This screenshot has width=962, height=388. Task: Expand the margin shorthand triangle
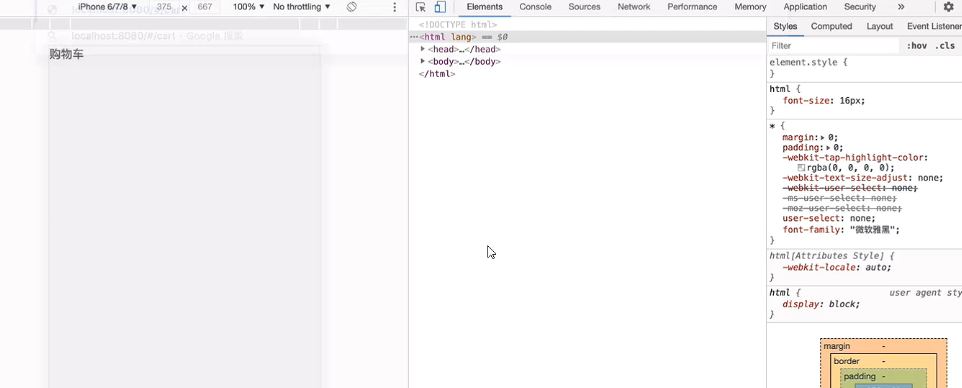(x=823, y=138)
